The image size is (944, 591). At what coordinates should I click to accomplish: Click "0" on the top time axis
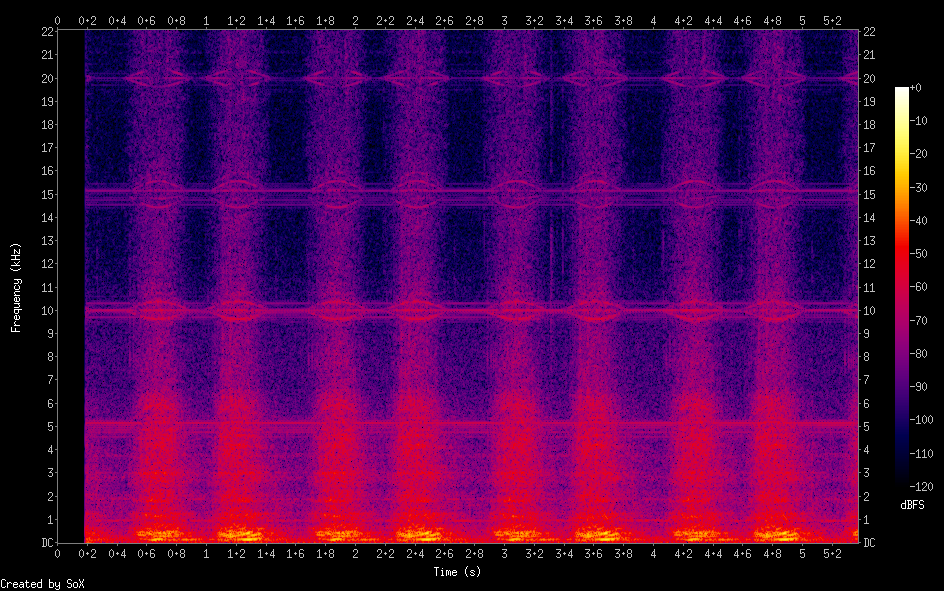57,21
